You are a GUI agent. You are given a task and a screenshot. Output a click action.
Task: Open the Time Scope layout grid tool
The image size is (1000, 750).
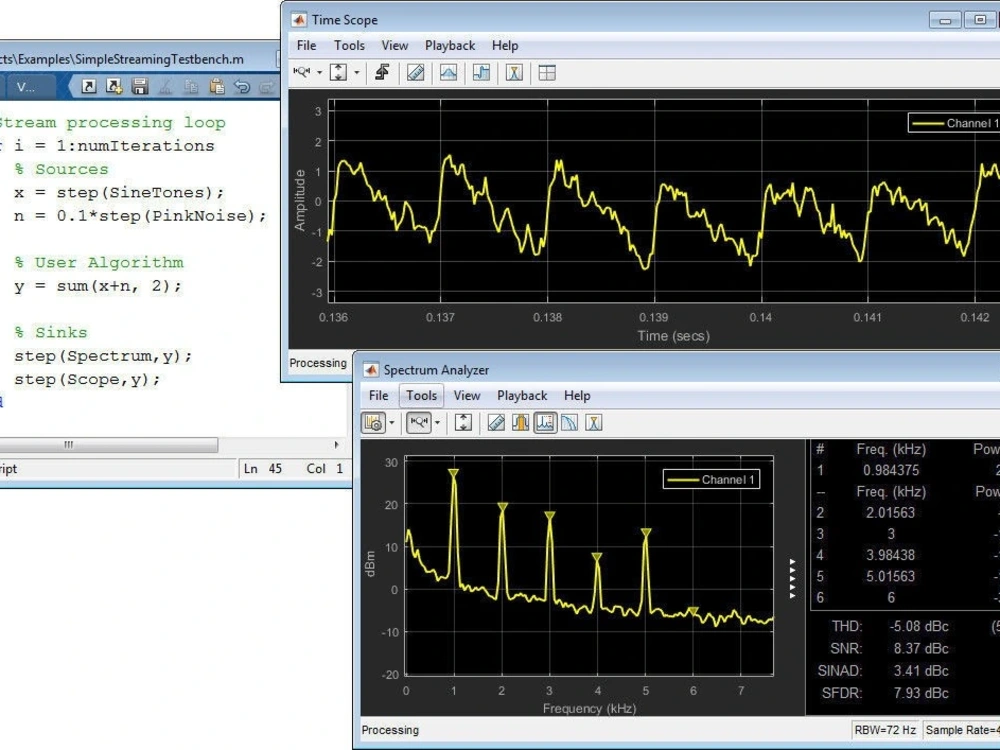[546, 72]
